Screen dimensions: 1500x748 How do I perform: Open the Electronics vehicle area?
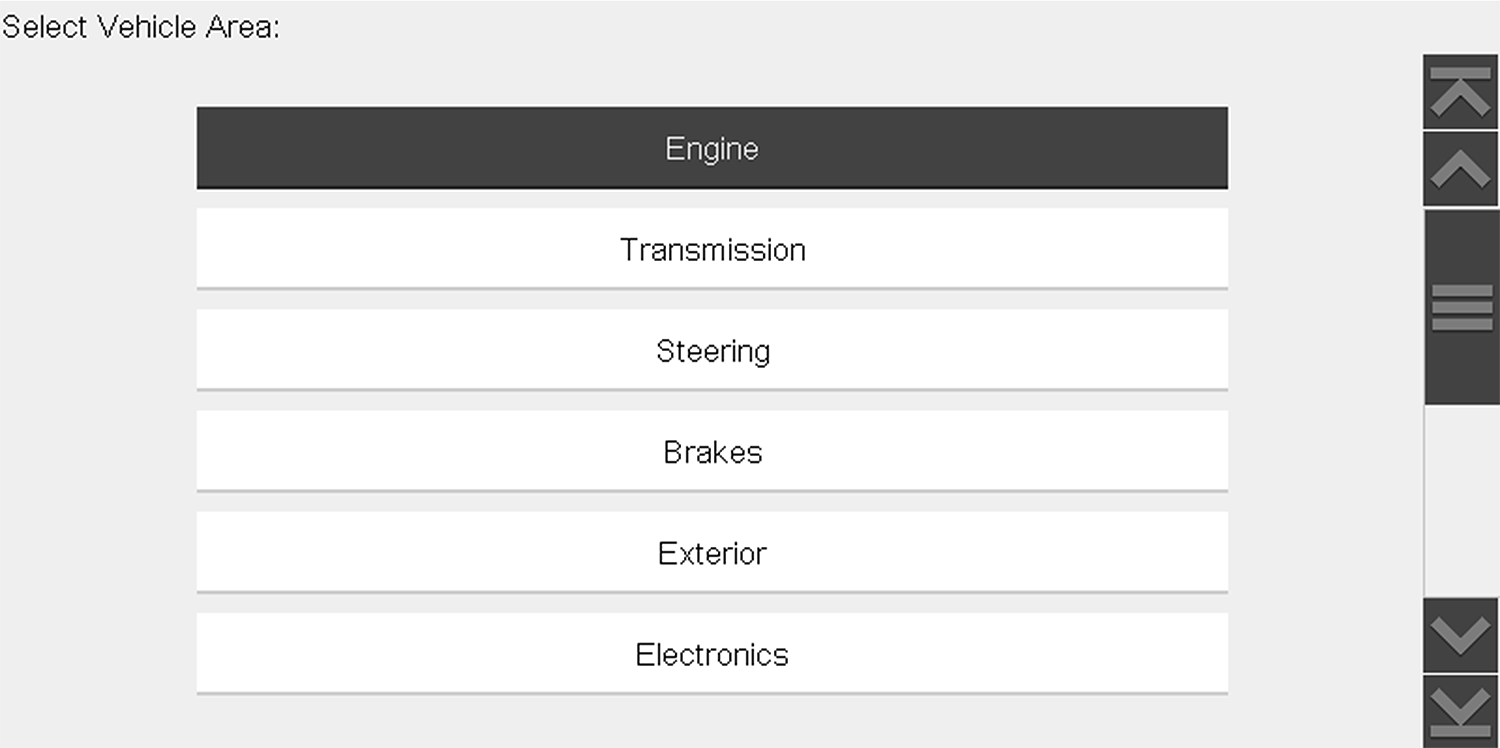pyautogui.click(x=711, y=654)
